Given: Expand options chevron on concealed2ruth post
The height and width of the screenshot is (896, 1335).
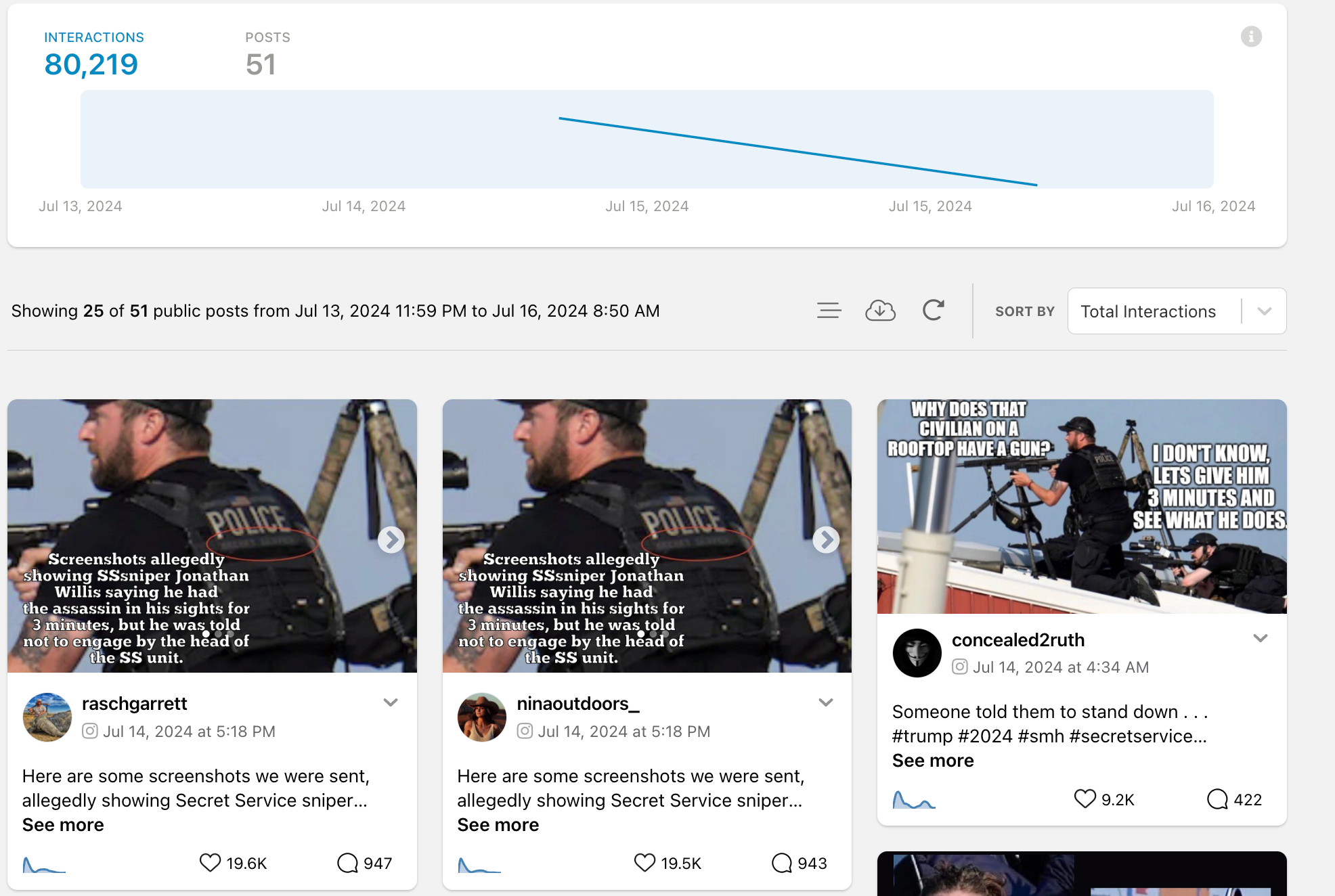Looking at the screenshot, I should 1260,638.
